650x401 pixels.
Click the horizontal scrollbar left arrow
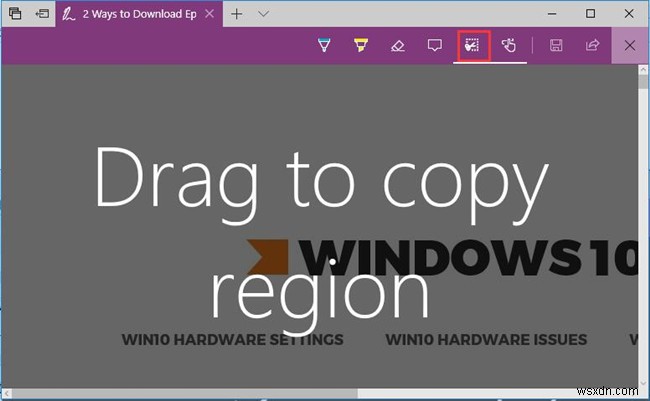pos(7,393)
